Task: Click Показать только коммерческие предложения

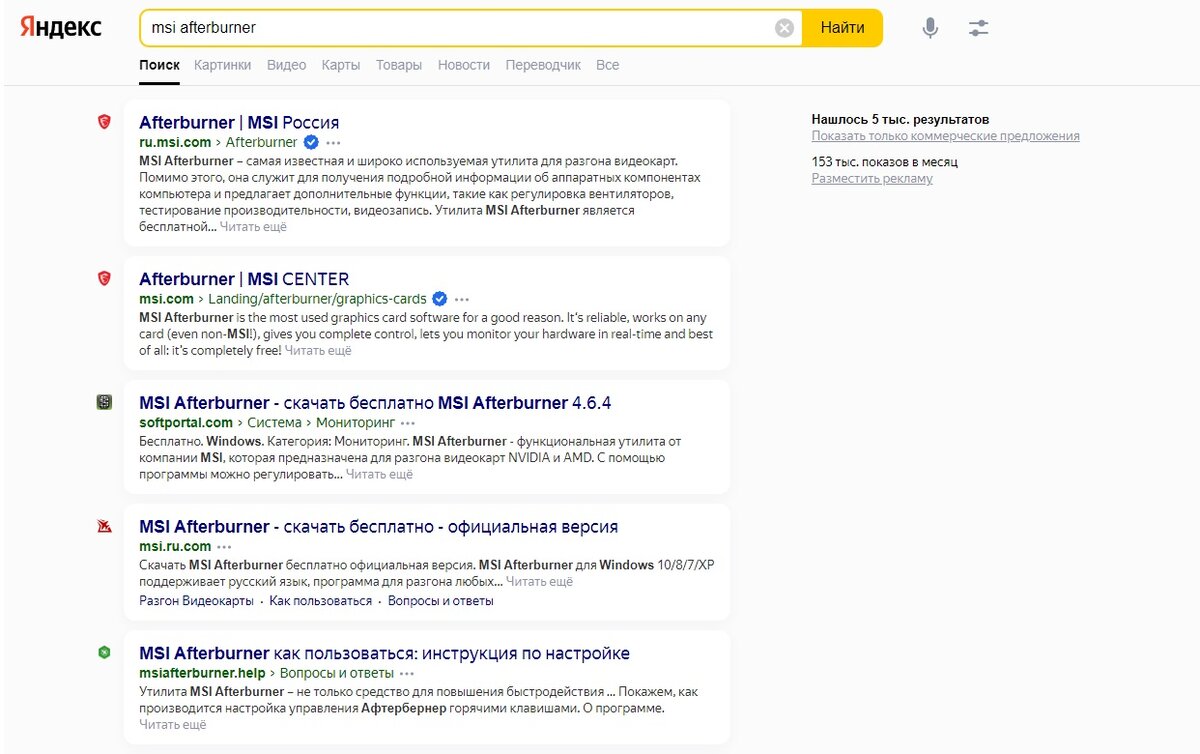Action: pos(945,137)
